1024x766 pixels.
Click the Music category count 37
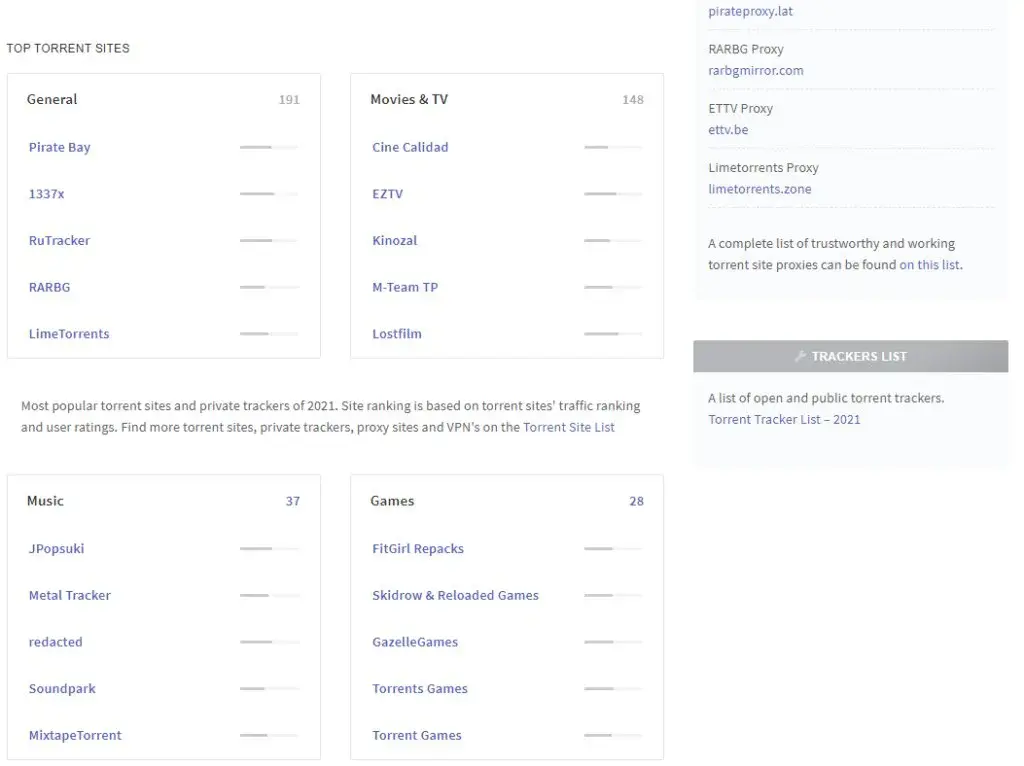pyautogui.click(x=293, y=501)
